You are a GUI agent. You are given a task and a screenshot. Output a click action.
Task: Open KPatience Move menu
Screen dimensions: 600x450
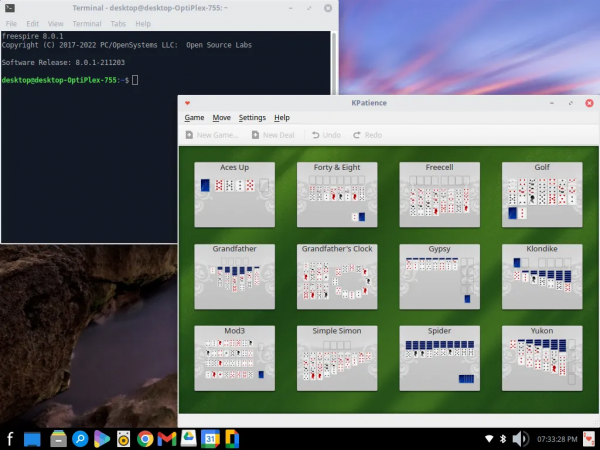click(x=221, y=117)
